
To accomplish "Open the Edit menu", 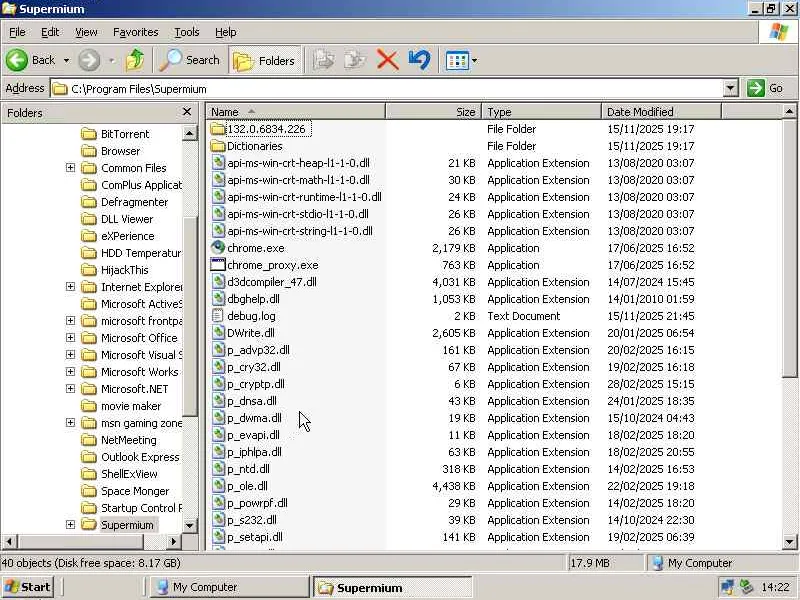I will coord(49,32).
